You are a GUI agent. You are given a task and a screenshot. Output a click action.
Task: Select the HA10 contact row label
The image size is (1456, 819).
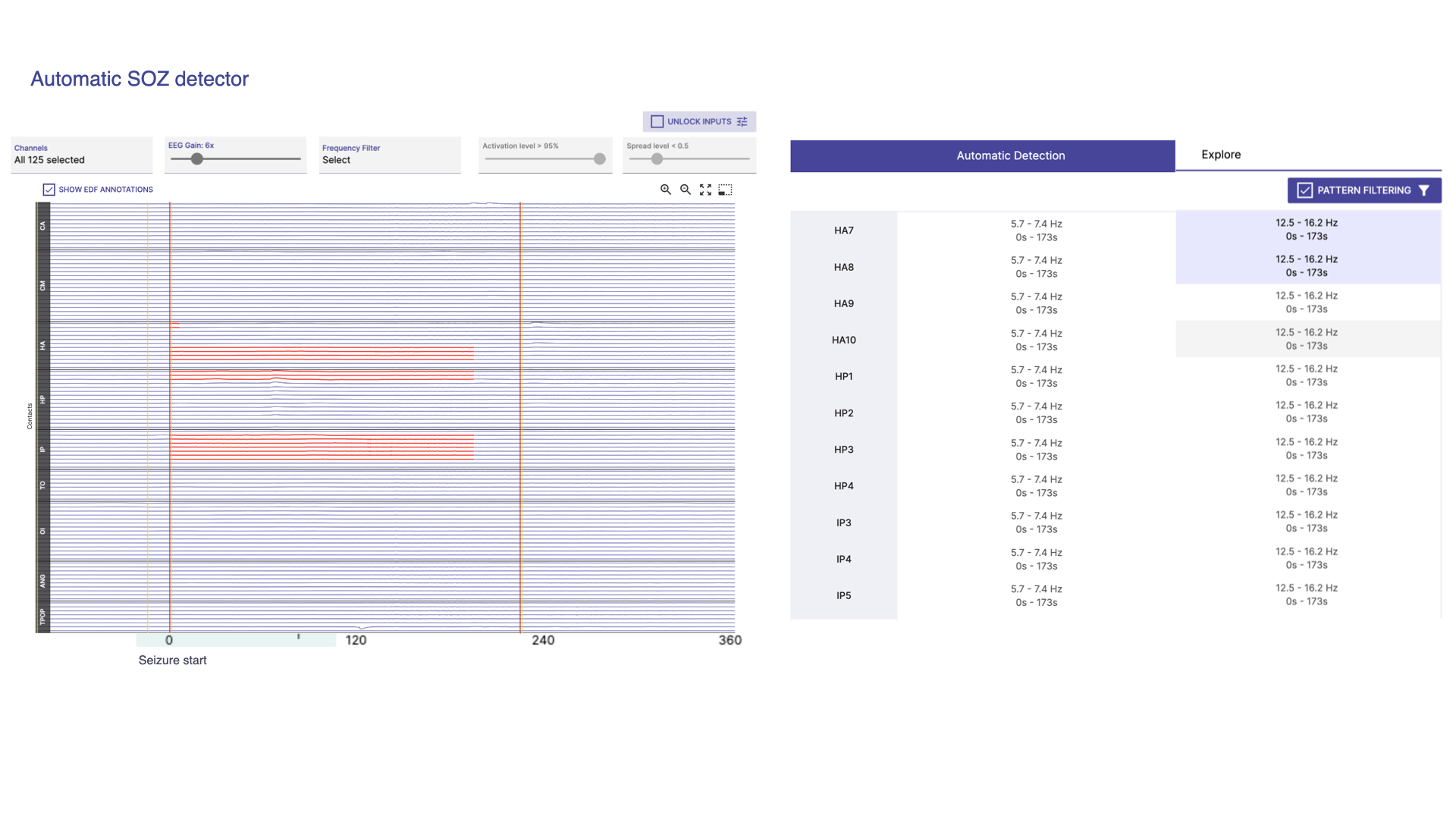[843, 340]
